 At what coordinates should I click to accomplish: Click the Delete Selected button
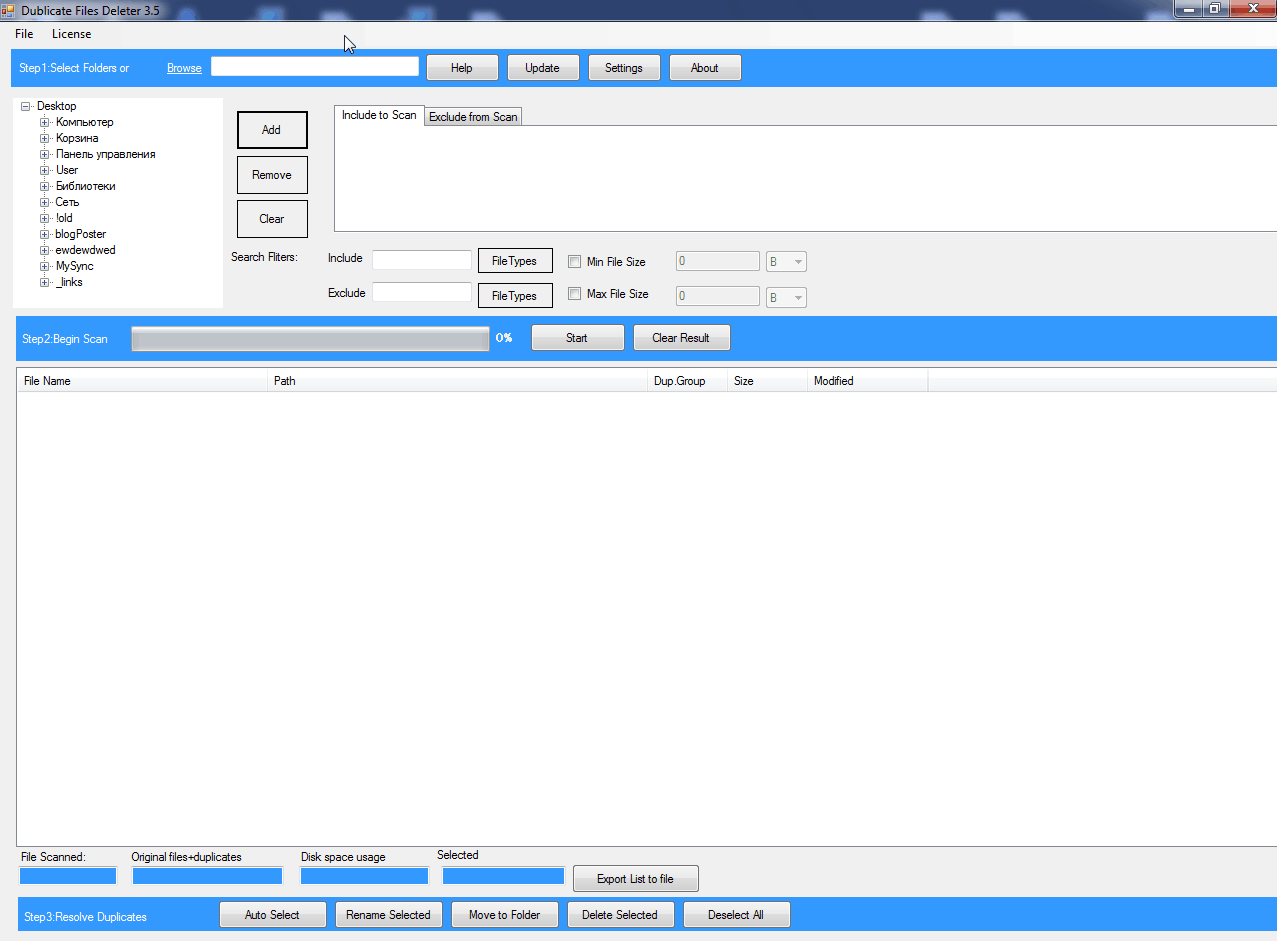620,915
